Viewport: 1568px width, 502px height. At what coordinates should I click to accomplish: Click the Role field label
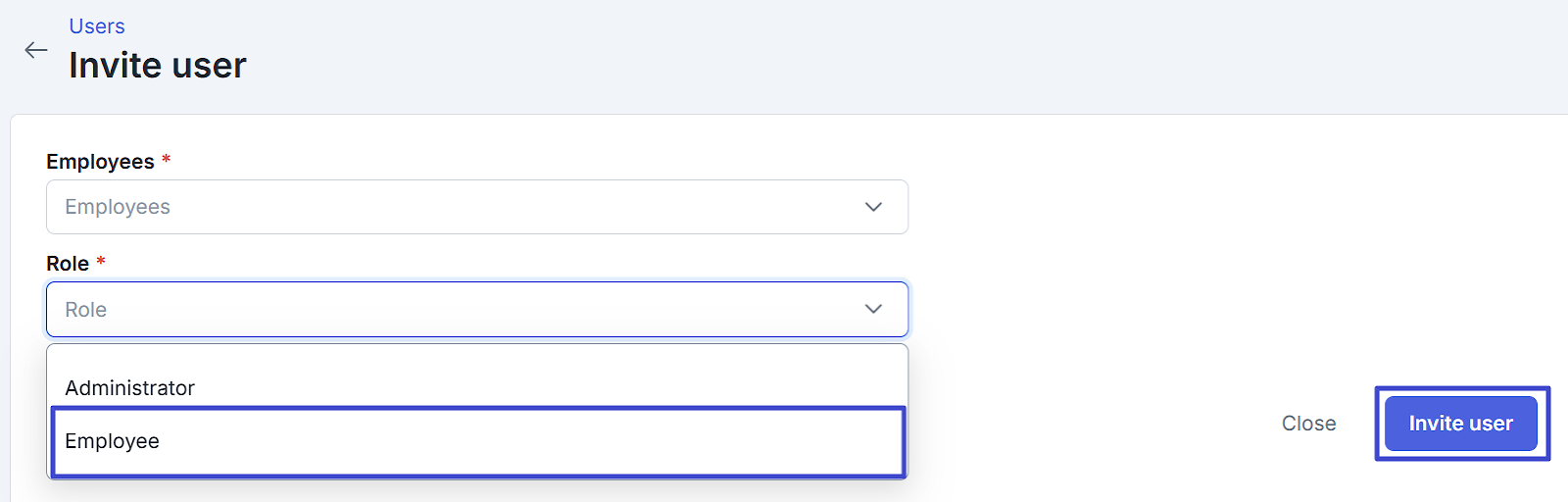[x=68, y=264]
